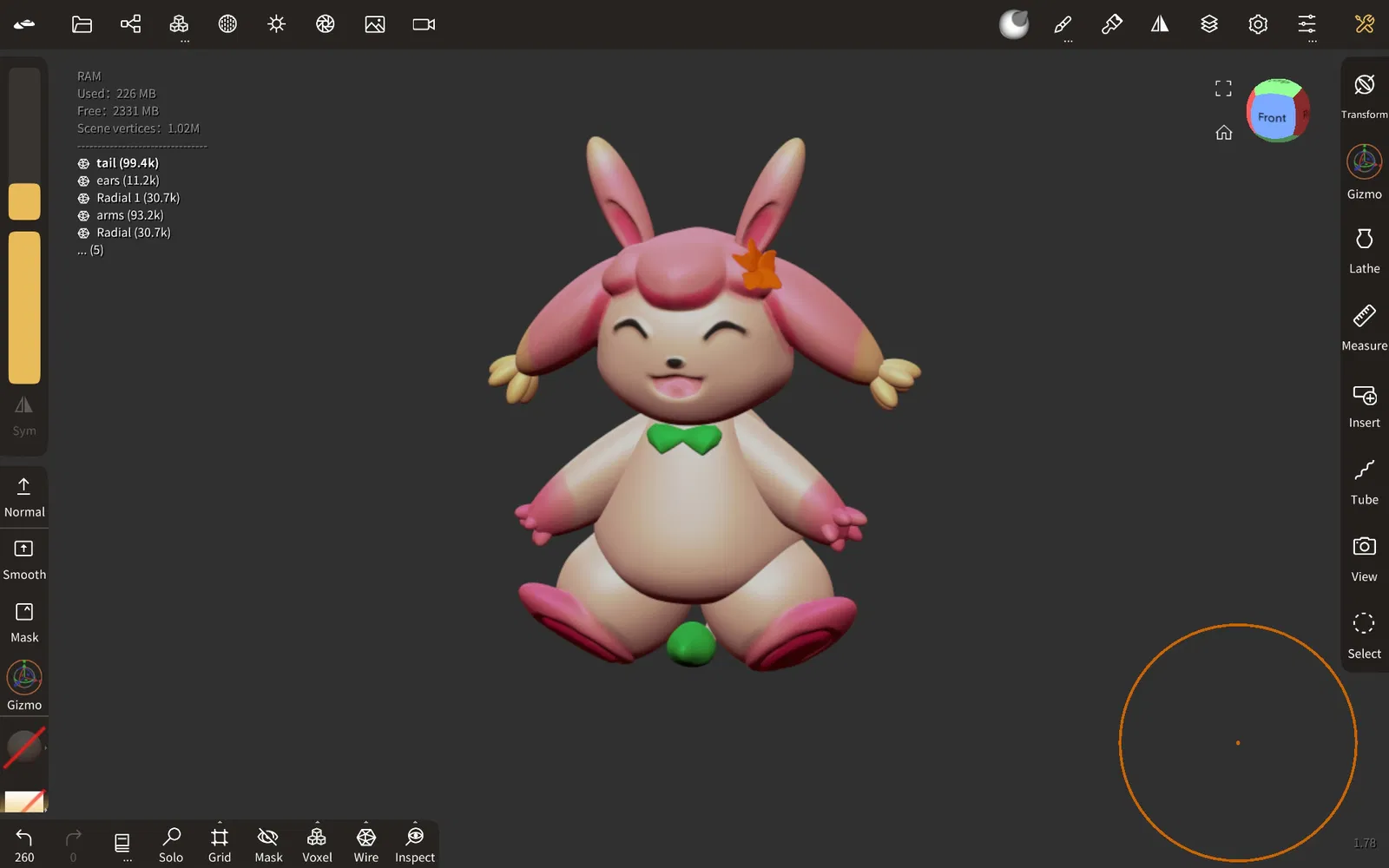
Task: Open the Files folder menu
Action: (82, 24)
